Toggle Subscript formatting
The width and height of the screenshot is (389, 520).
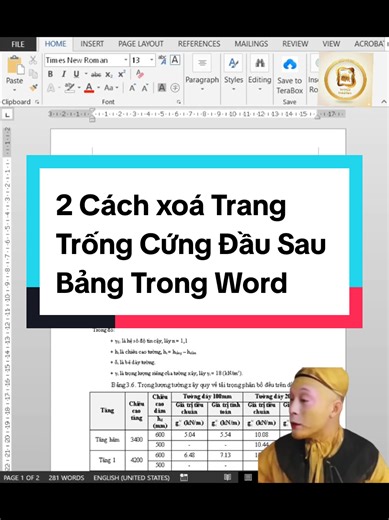pos(109,74)
